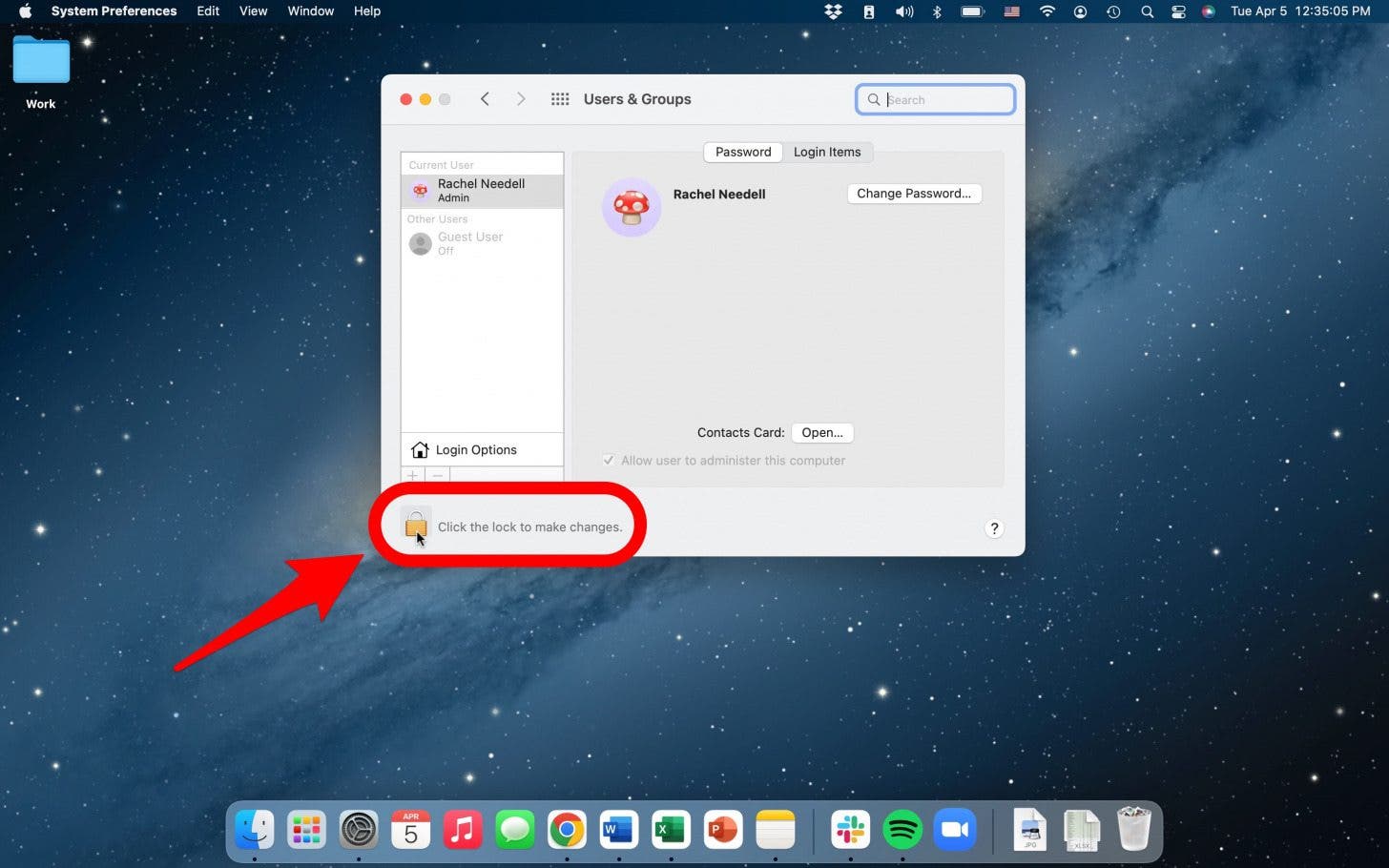The image size is (1389, 868).
Task: Click the XLSX file in the Dock
Action: click(1081, 830)
